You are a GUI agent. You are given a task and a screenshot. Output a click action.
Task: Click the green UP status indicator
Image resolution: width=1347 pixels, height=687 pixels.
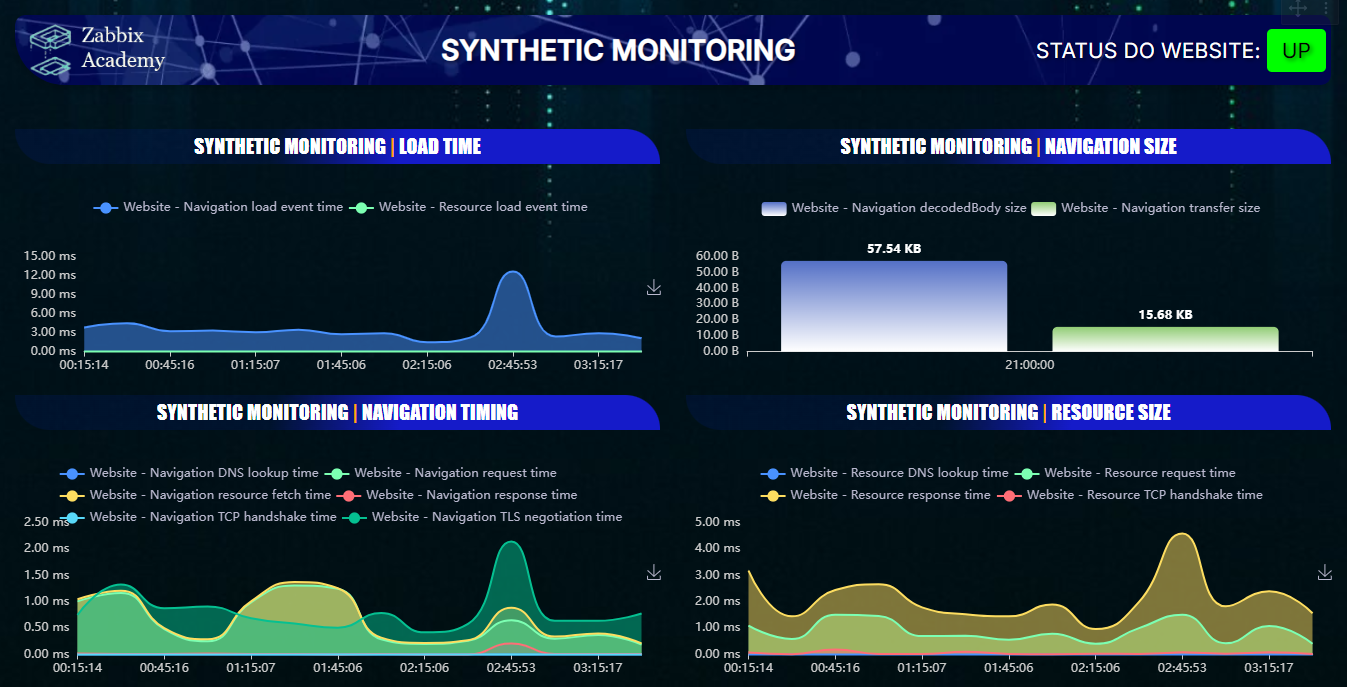tap(1296, 50)
